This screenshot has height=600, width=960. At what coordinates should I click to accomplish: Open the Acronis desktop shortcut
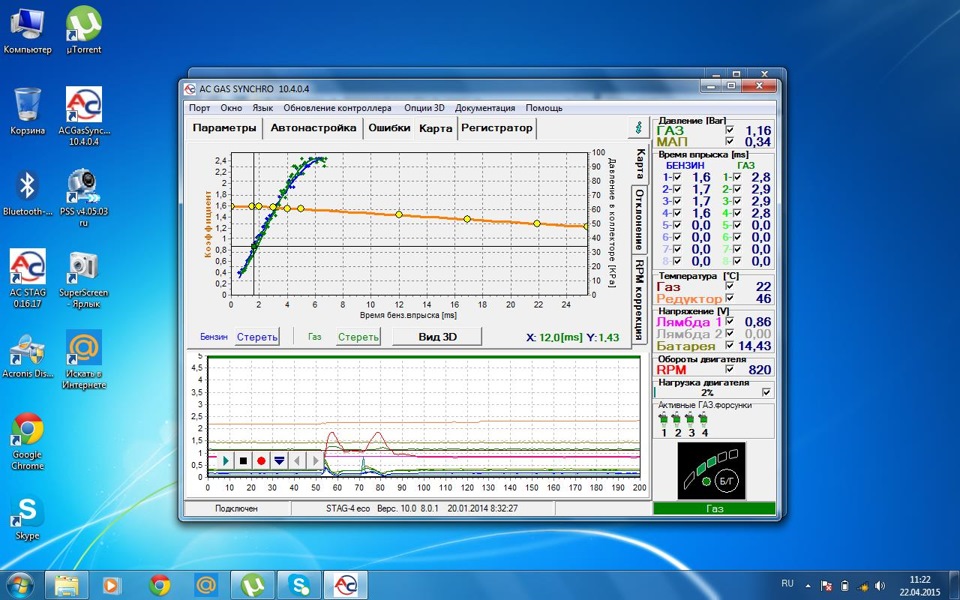tap(28, 354)
